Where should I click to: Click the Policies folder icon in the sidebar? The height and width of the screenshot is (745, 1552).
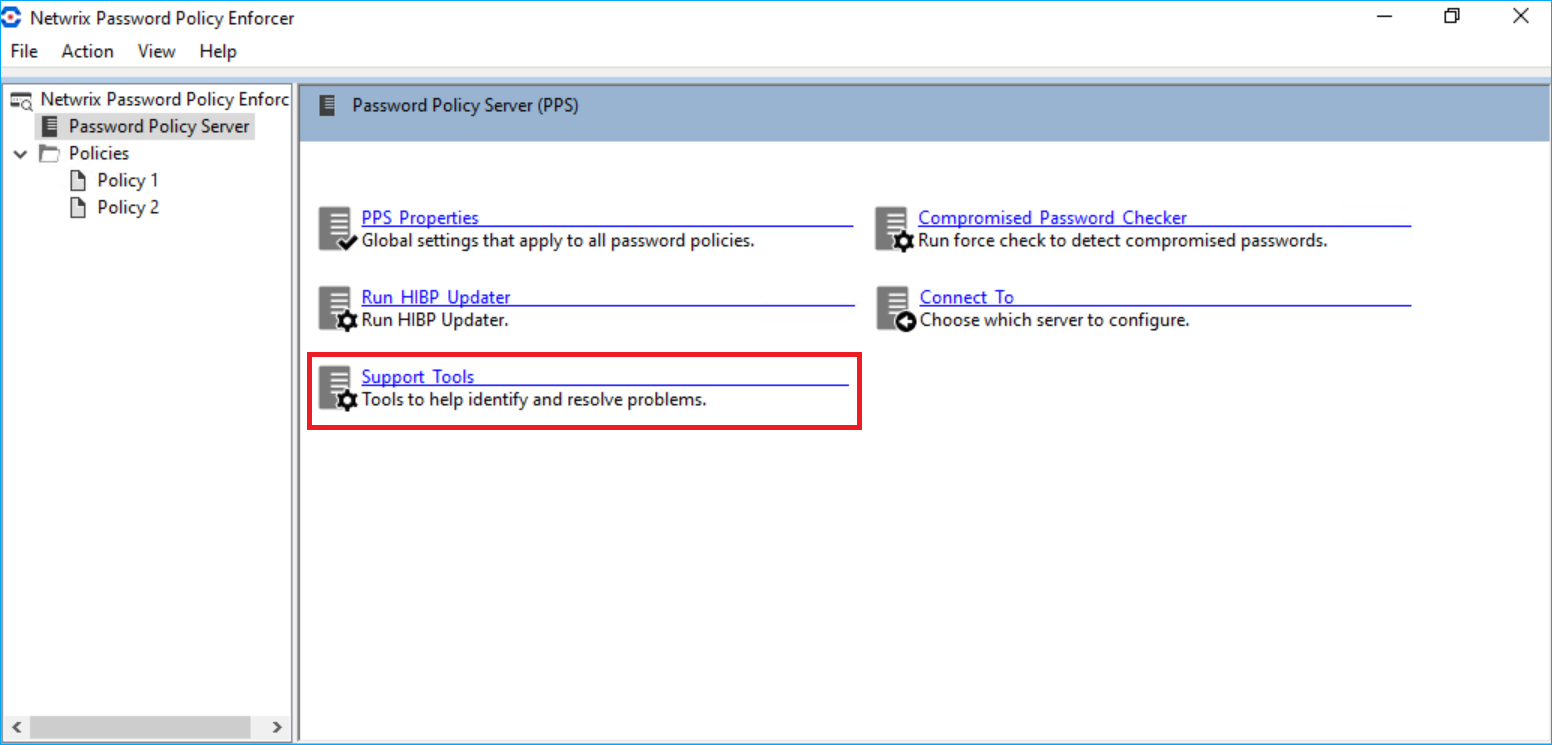tap(51, 152)
